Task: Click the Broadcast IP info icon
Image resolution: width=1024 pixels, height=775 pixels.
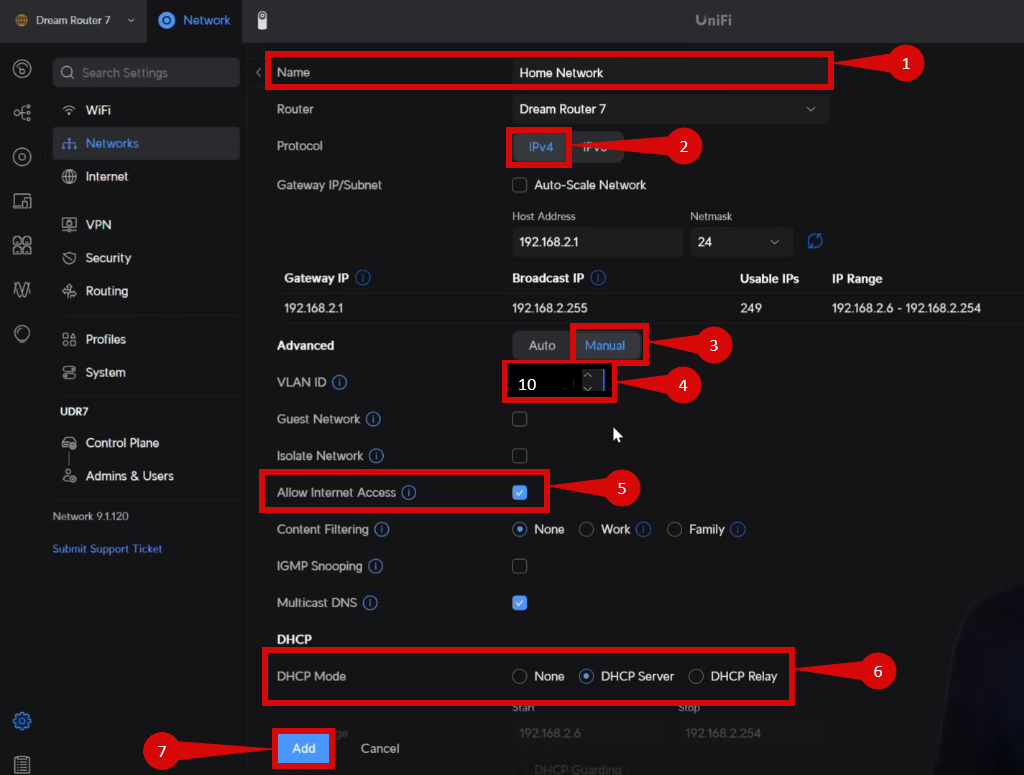Action: coord(598,278)
